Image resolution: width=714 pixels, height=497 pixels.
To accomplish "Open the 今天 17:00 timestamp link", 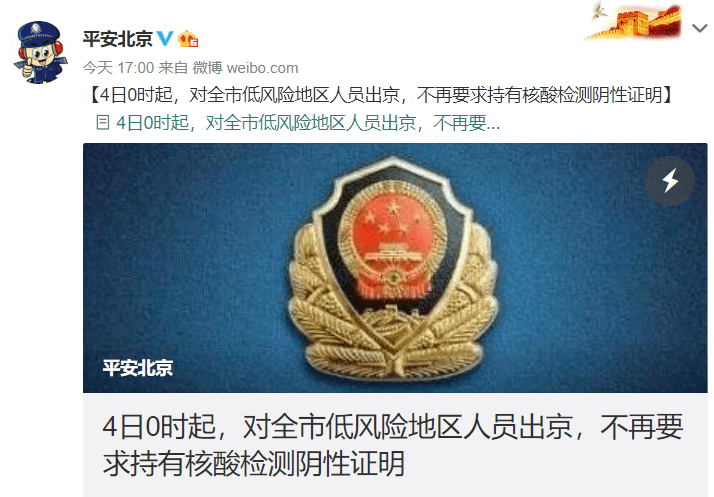I will (118, 68).
